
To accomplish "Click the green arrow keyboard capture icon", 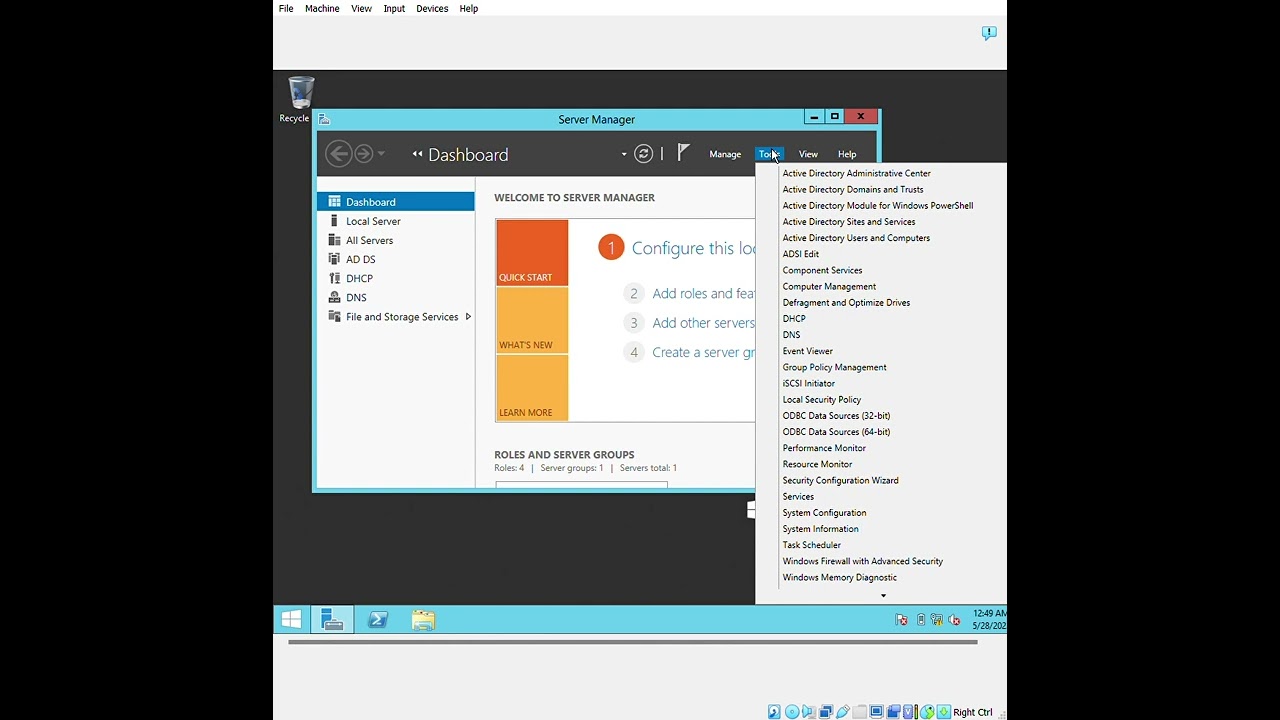I will click(943, 712).
